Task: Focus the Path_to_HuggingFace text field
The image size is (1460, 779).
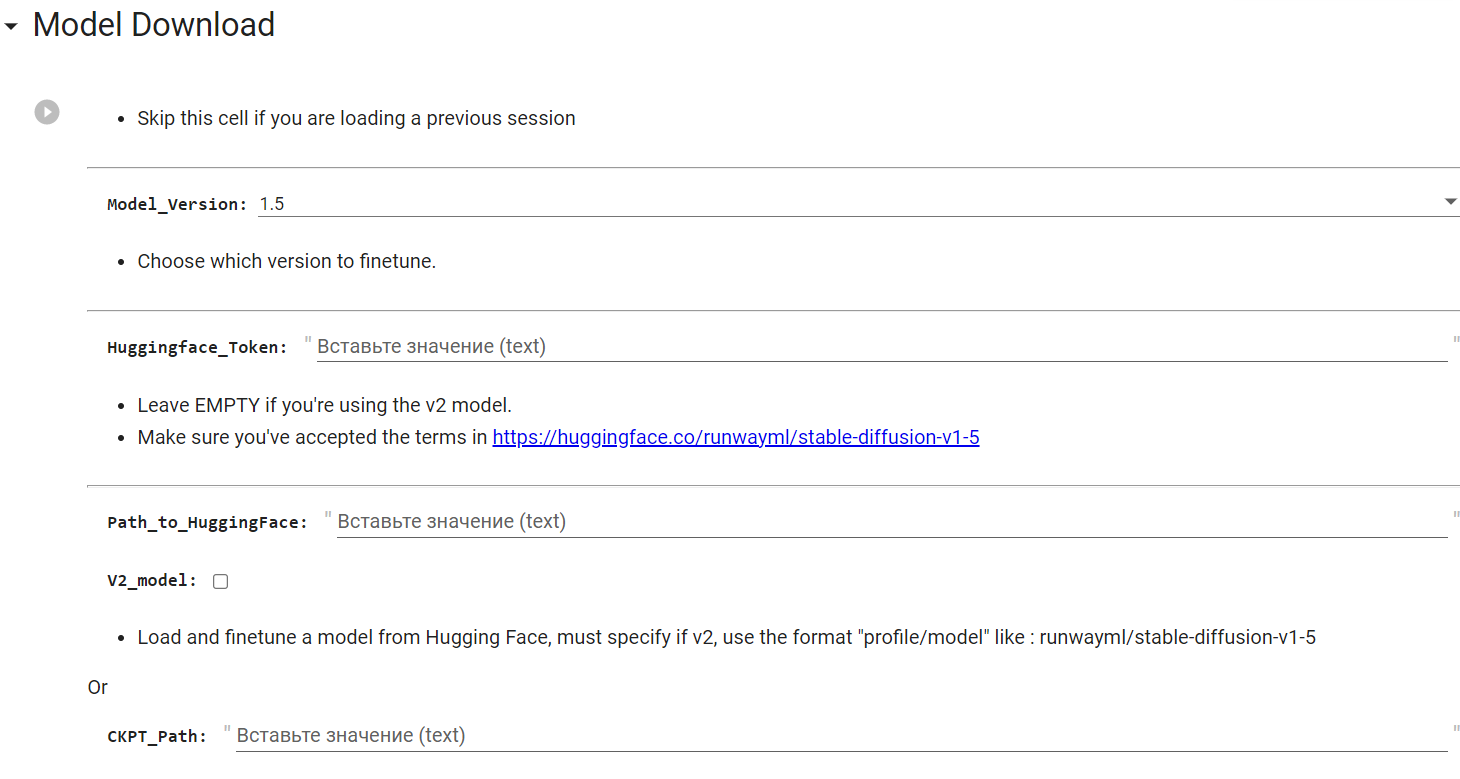Action: click(x=890, y=522)
